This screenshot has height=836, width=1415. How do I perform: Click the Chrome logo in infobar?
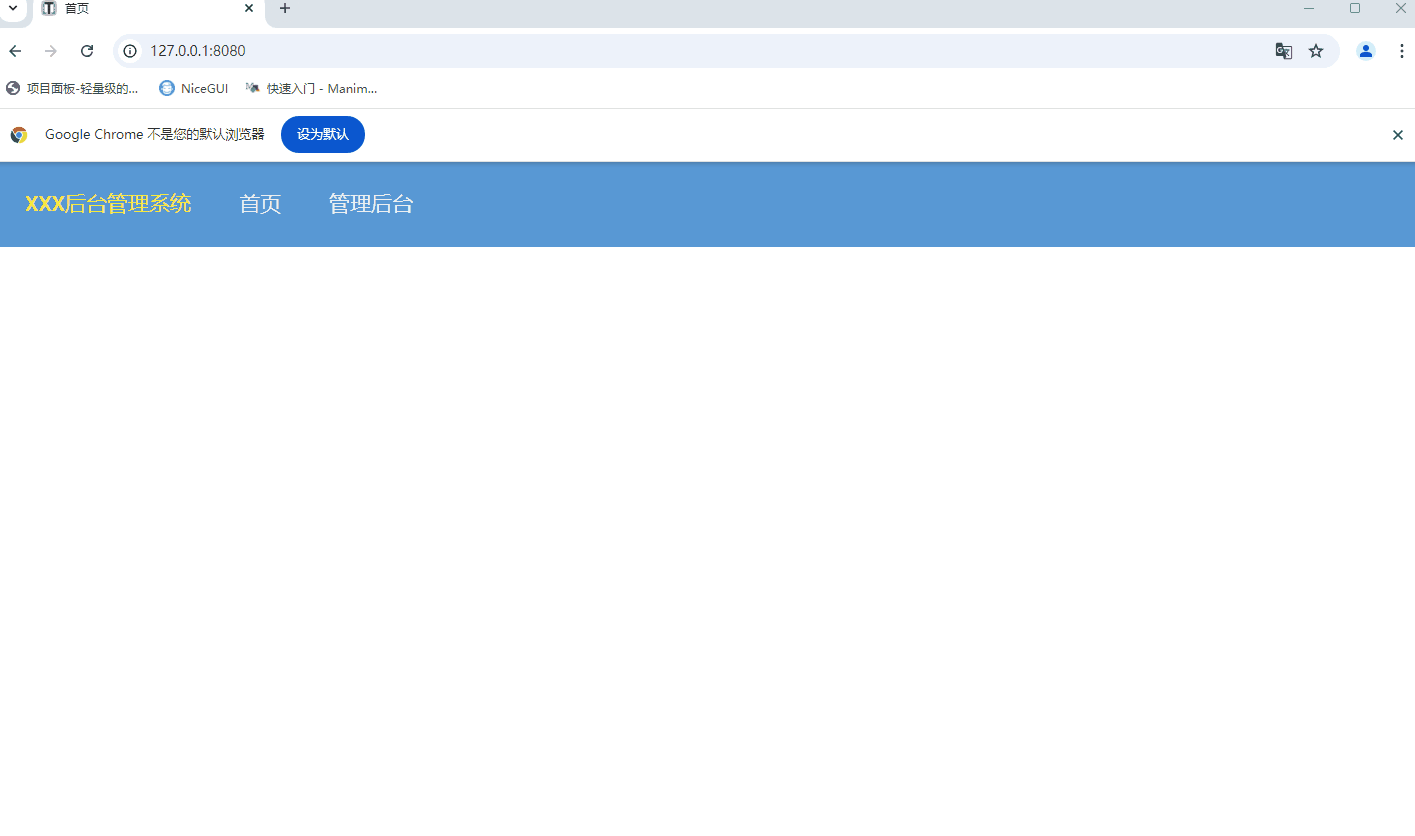click(x=19, y=135)
